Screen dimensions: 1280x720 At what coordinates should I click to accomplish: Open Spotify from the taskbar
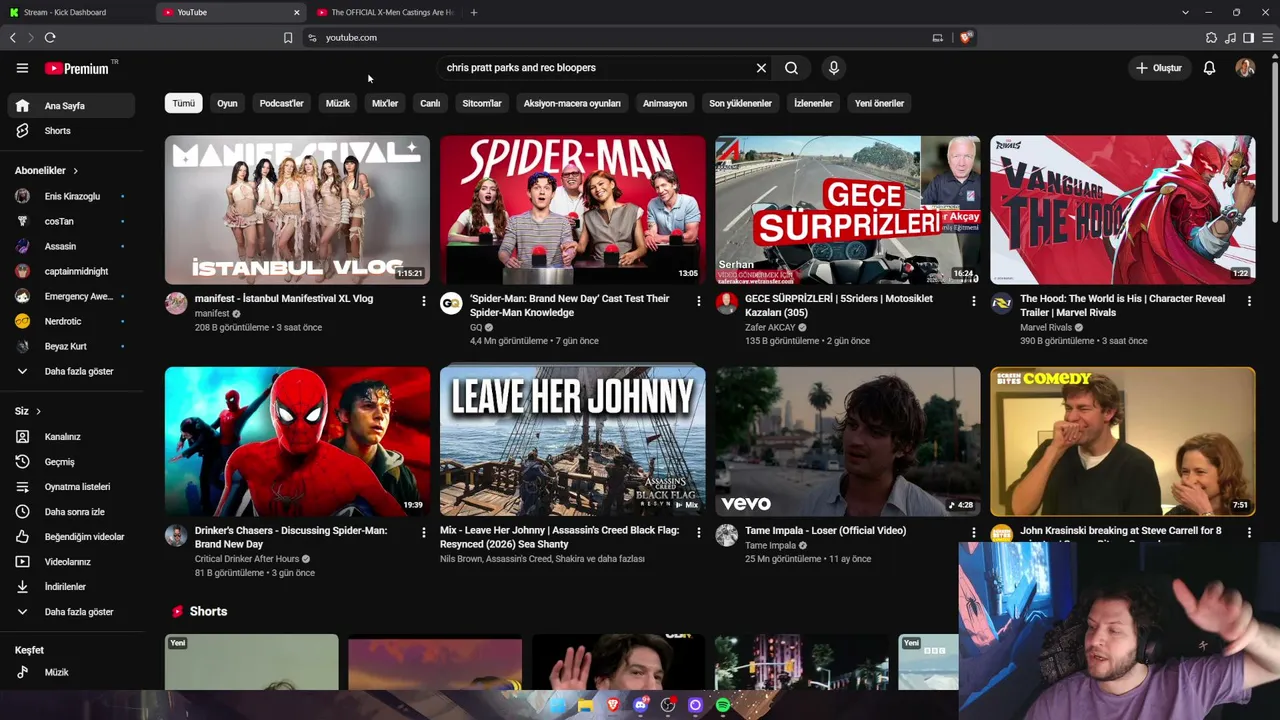click(723, 706)
